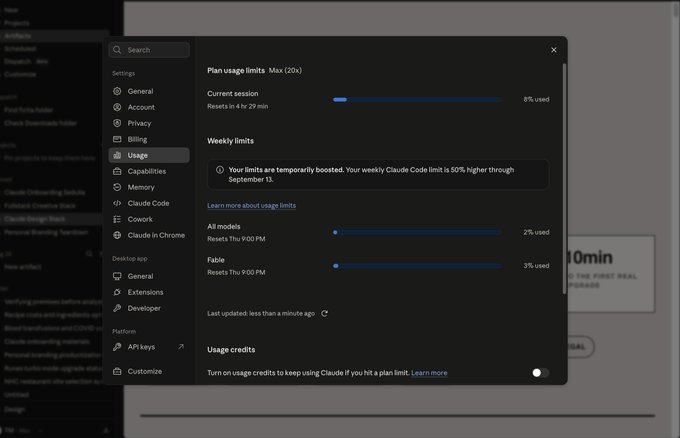This screenshot has width=680, height=438.
Task: Click the Account person icon
Action: [117, 107]
